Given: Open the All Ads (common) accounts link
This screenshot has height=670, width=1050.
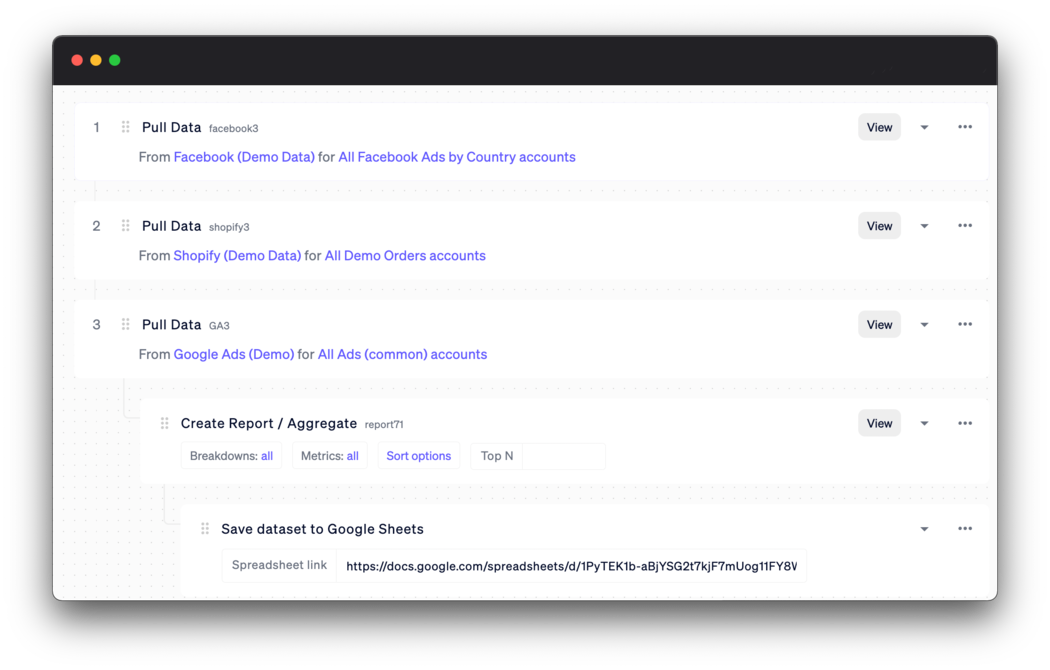Looking at the screenshot, I should [x=402, y=354].
